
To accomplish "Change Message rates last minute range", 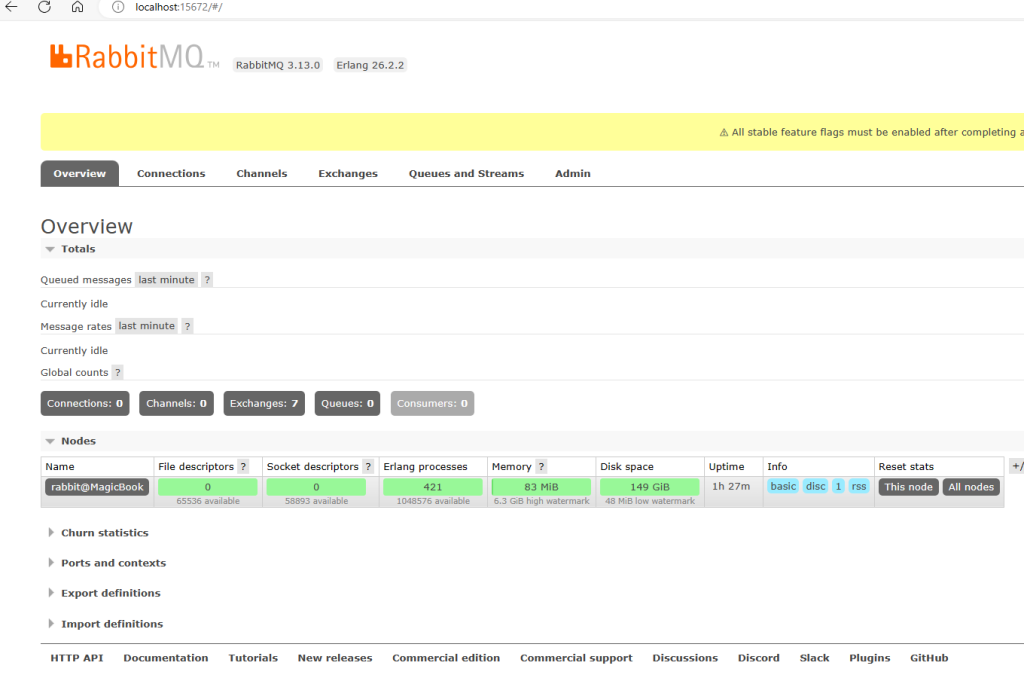I will tap(147, 326).
